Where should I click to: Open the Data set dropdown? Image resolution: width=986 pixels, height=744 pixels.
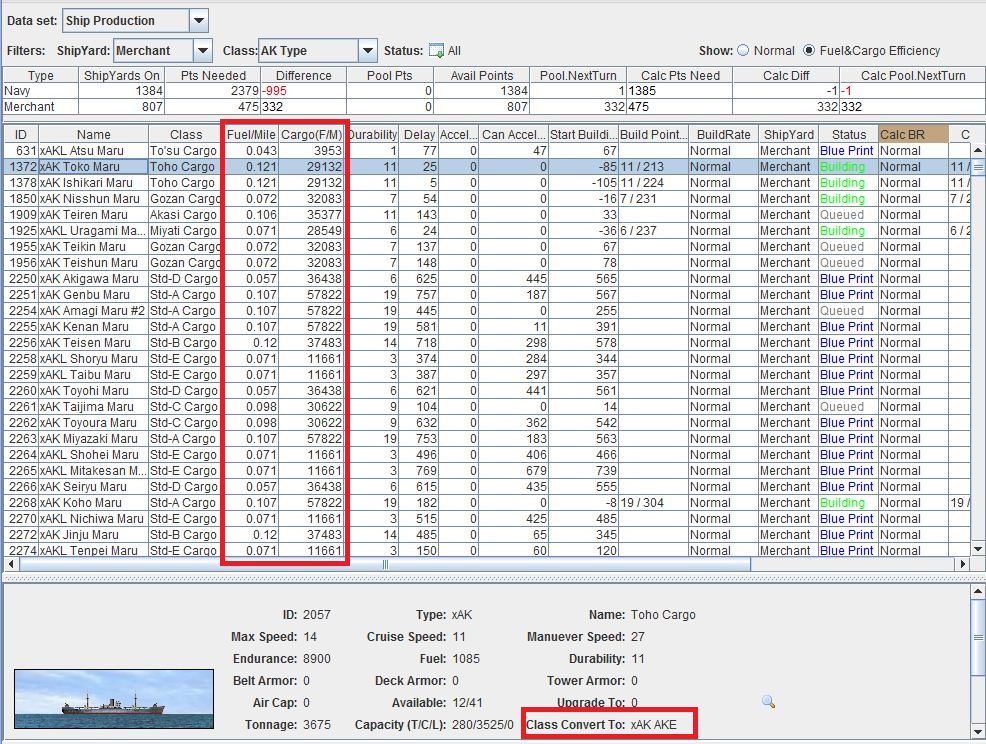click(x=198, y=20)
